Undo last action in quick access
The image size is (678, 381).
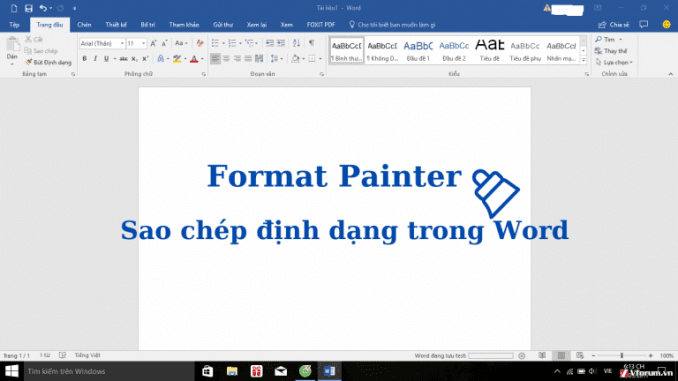click(x=43, y=8)
